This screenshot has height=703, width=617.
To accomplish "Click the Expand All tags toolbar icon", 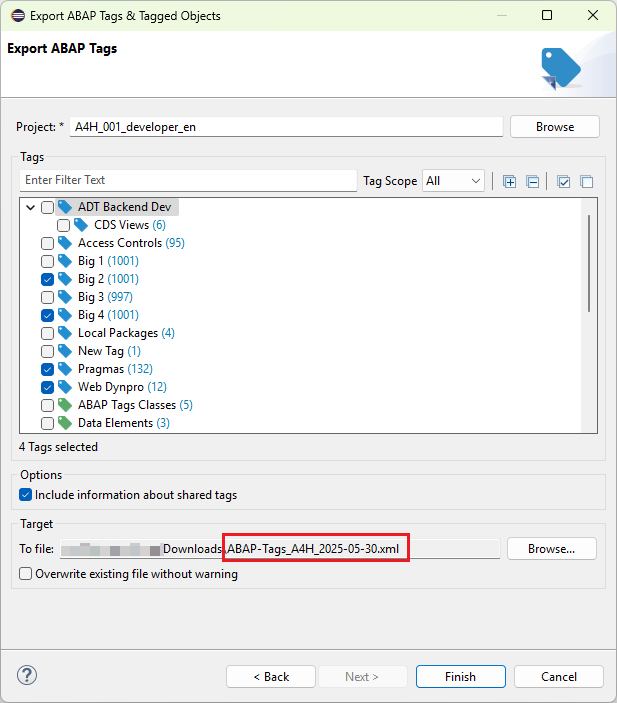I will [509, 182].
